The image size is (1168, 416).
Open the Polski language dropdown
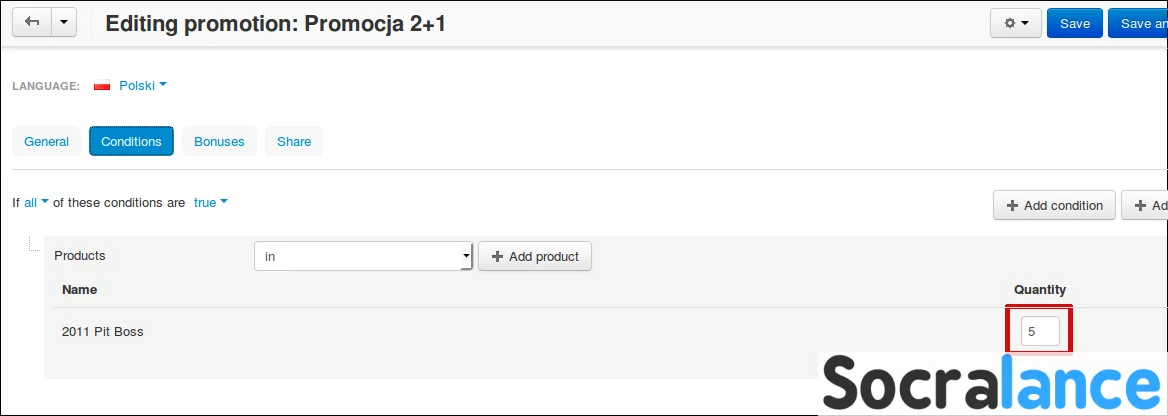pyautogui.click(x=143, y=86)
